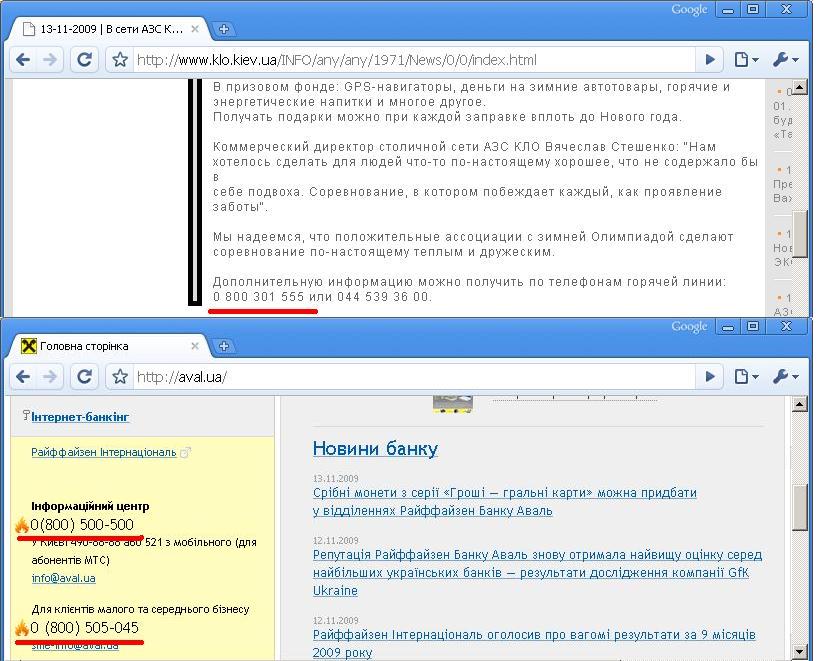This screenshot has height=661, width=817.
Task: Click Інформаційний центр heading
Action: tap(90, 506)
